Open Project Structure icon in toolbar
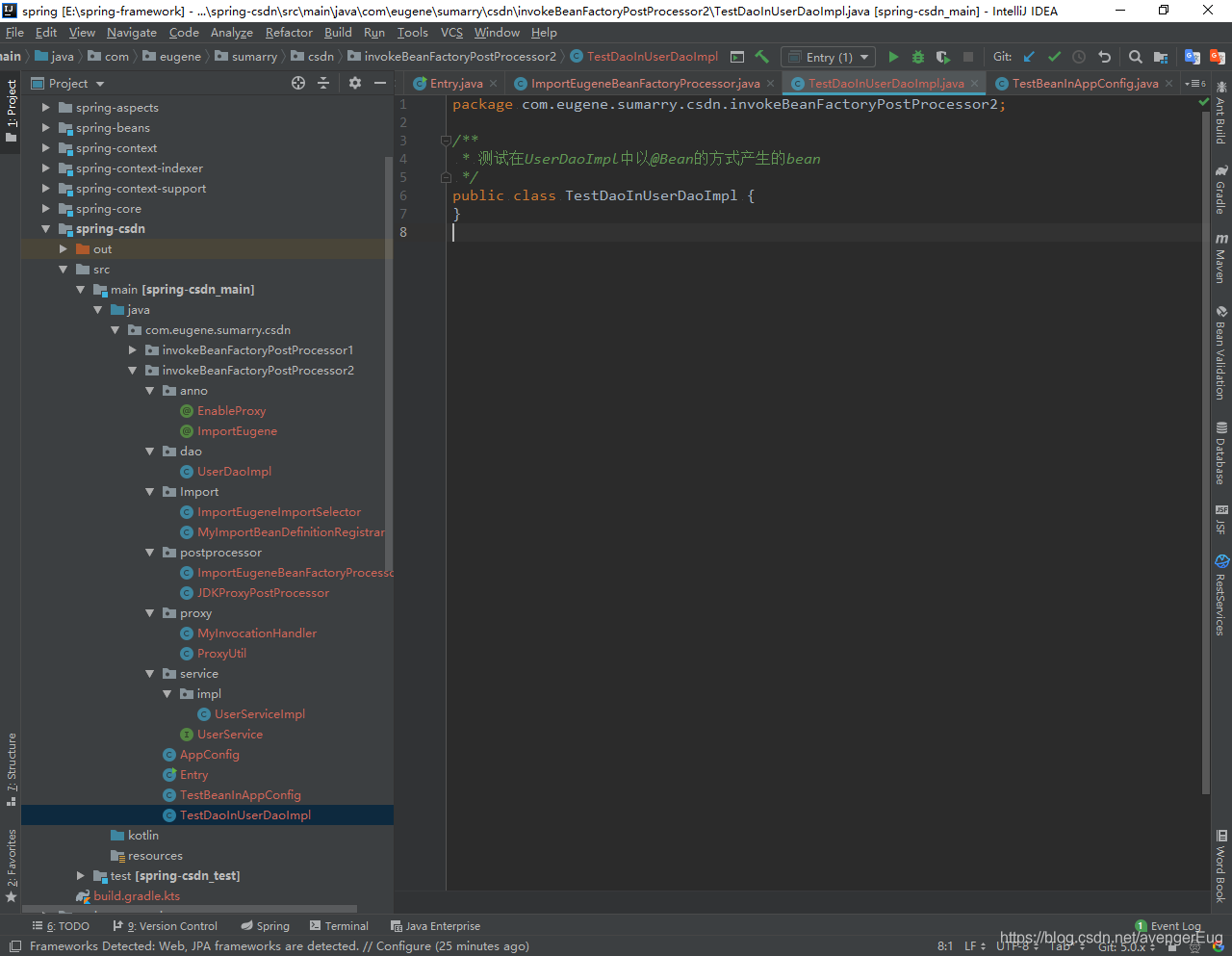Viewport: 1232px width, 956px height. pos(1161,57)
